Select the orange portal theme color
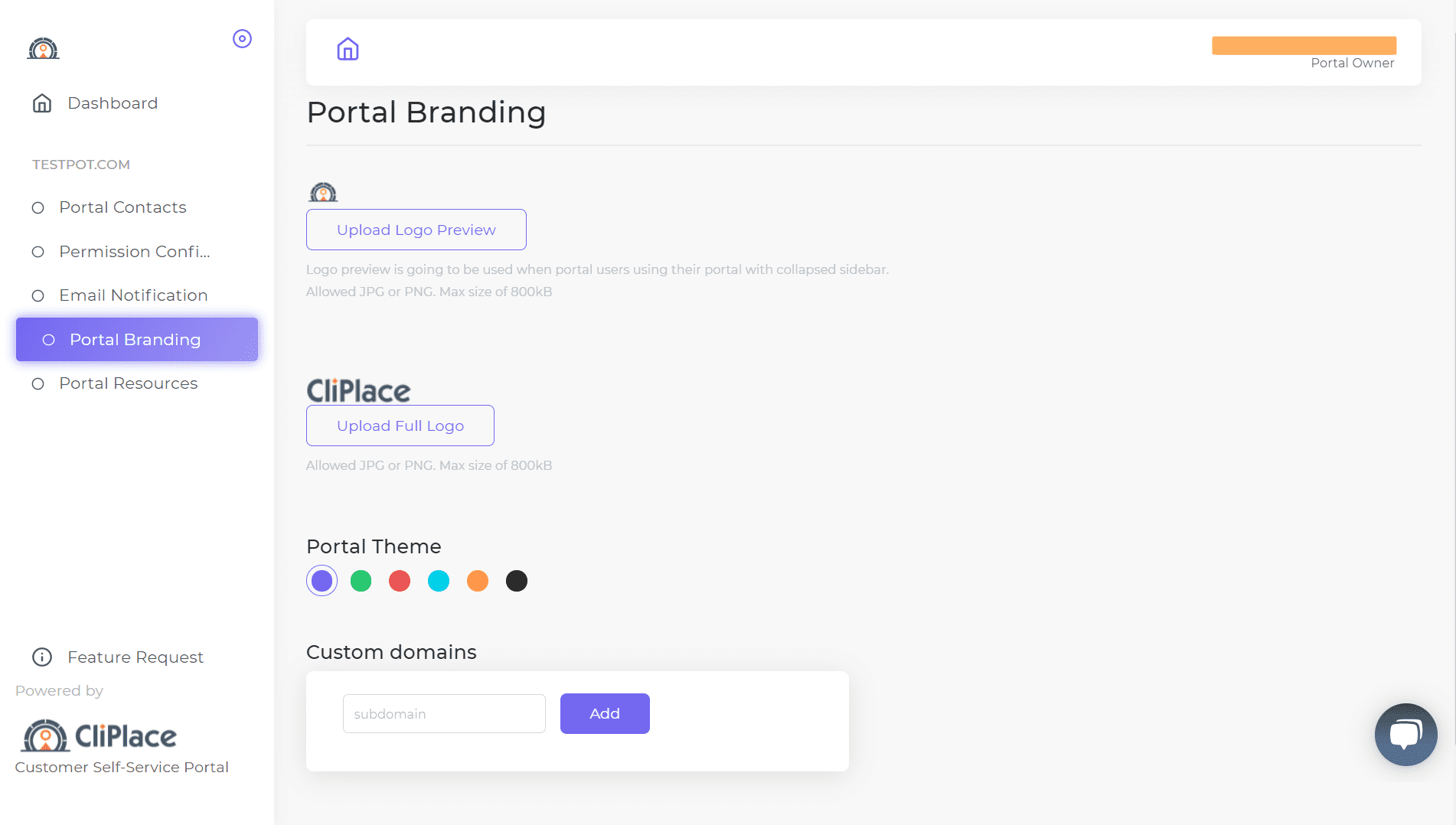1456x825 pixels. pyautogui.click(x=478, y=581)
